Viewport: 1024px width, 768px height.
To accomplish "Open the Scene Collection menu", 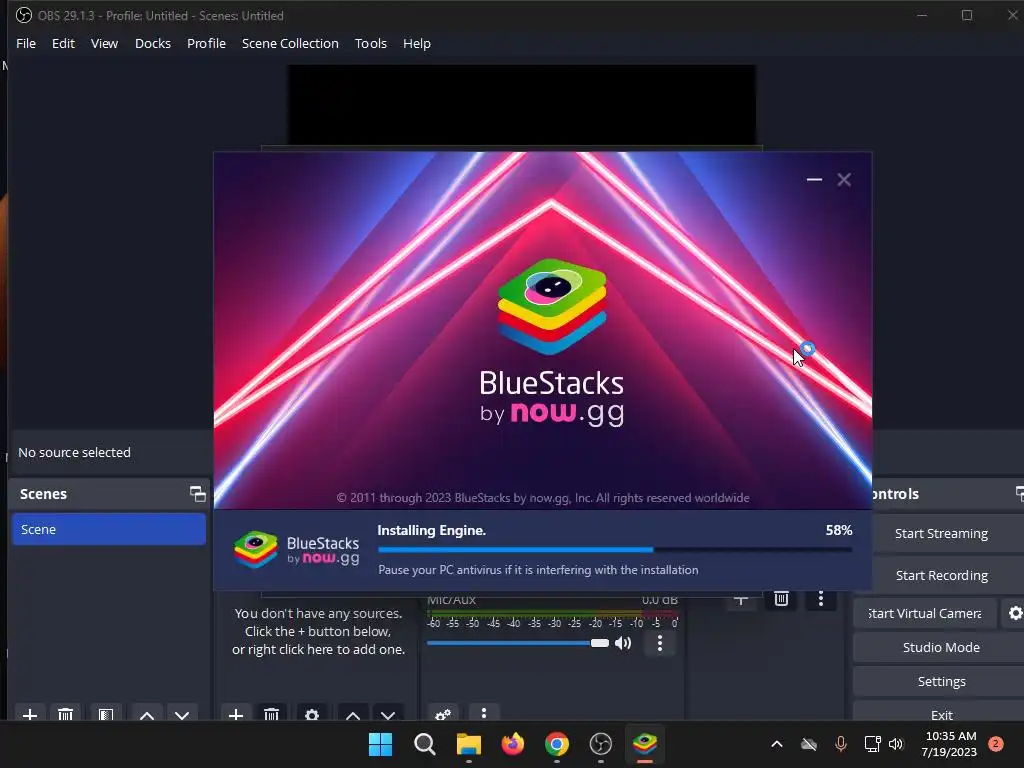I will click(290, 43).
